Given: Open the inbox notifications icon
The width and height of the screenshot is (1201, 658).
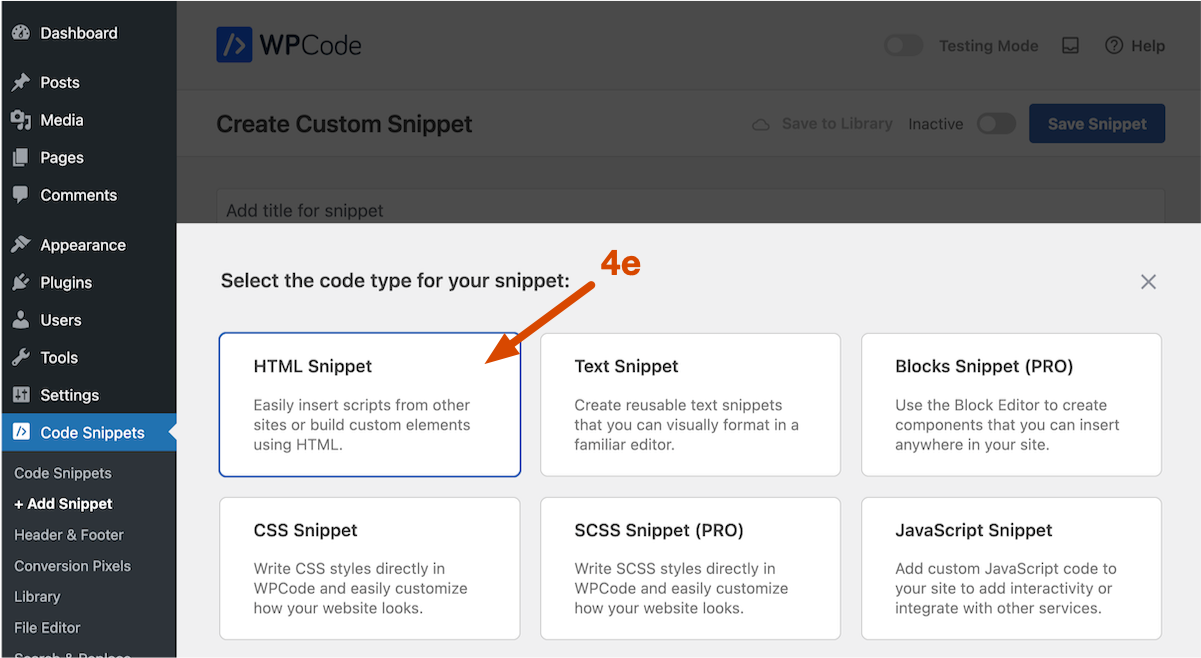Looking at the screenshot, I should (1070, 46).
